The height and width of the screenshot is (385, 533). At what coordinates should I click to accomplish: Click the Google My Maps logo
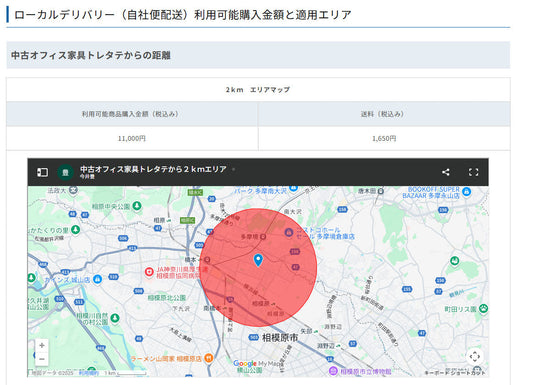258,364
